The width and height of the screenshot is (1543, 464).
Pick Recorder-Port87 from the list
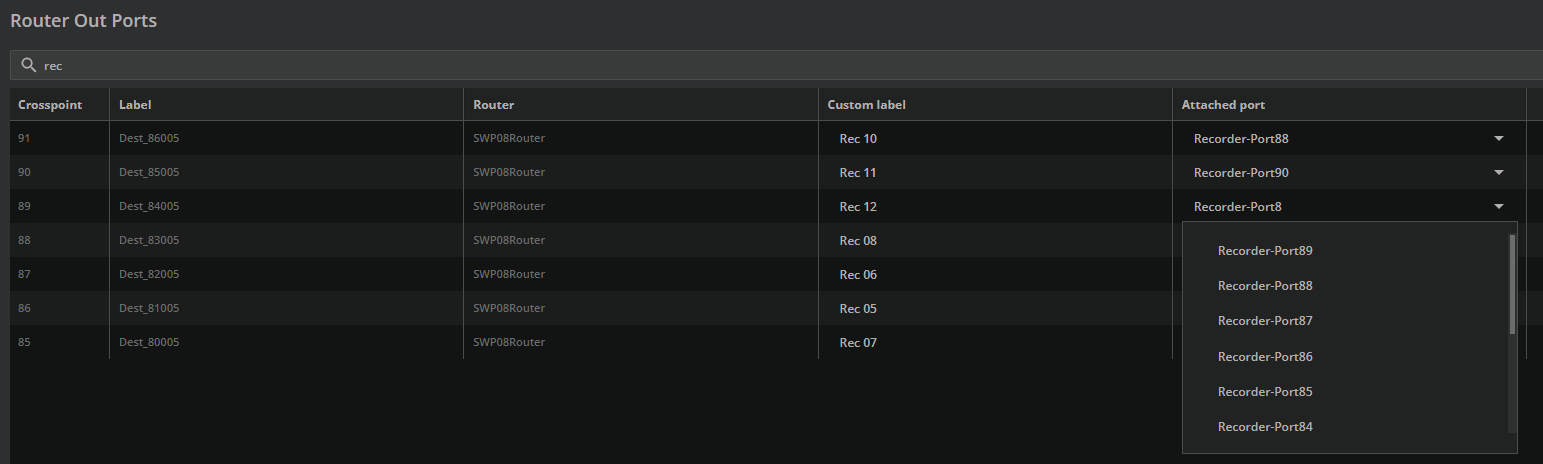pos(1264,321)
